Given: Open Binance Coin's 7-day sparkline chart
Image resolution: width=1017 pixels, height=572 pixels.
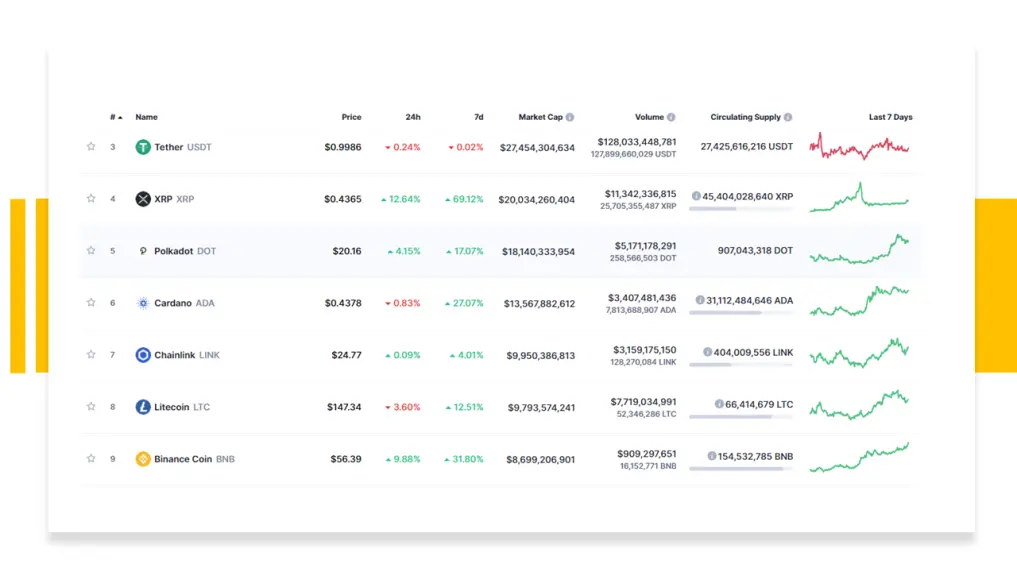Looking at the screenshot, I should (859, 457).
